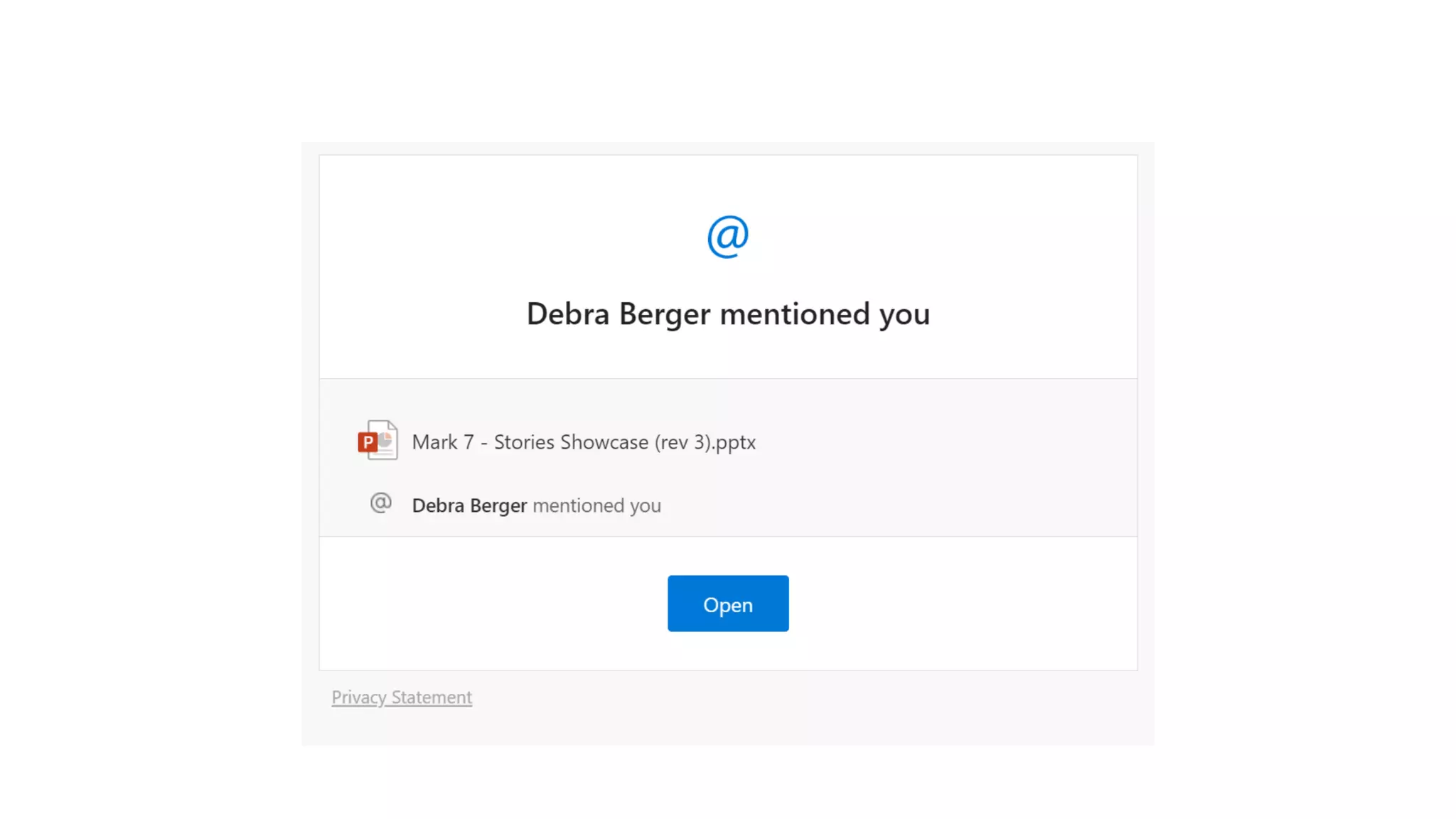Image resolution: width=1456 pixels, height=819 pixels.
Task: Click 'you' at end of main heading
Action: click(x=904, y=314)
